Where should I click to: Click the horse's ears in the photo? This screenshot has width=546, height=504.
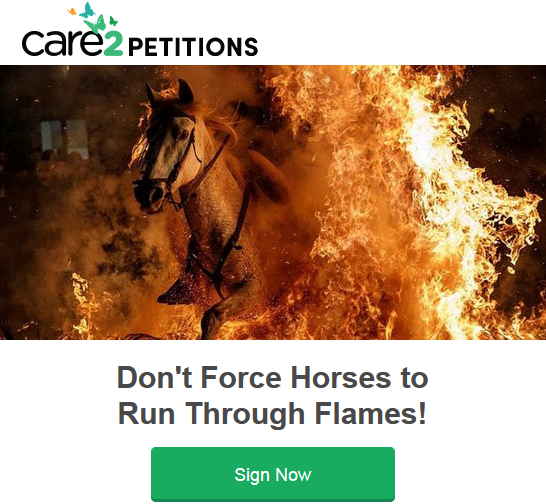pos(170,91)
